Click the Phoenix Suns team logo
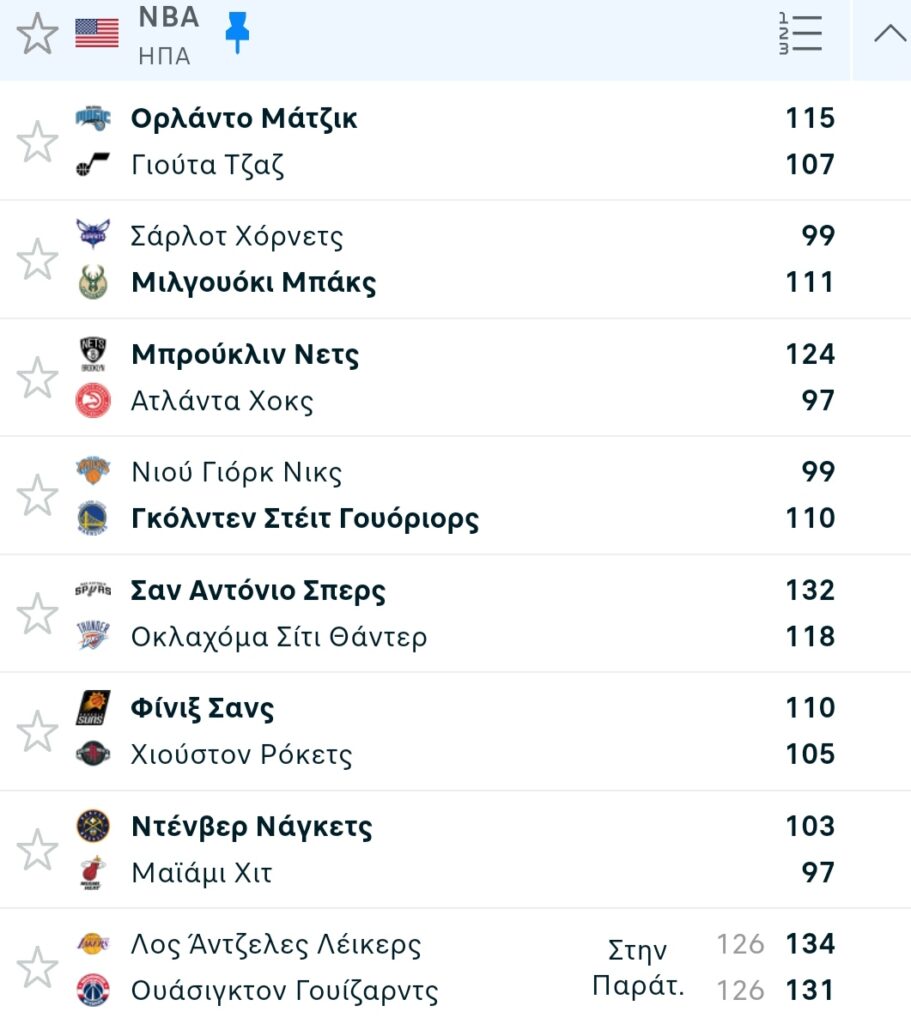This screenshot has height=1024, width=911. click(x=93, y=708)
